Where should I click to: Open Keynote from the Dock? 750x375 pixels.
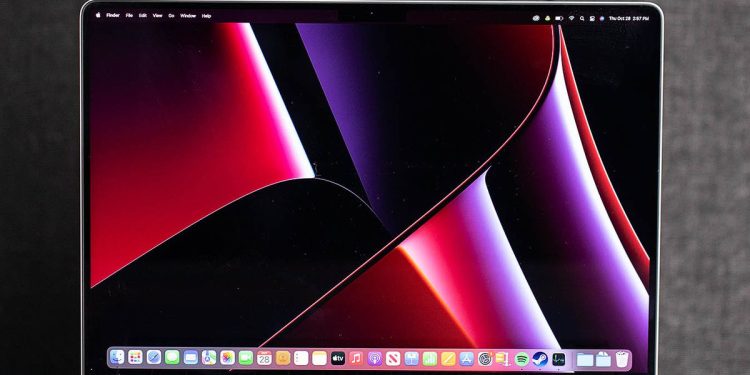click(411, 358)
